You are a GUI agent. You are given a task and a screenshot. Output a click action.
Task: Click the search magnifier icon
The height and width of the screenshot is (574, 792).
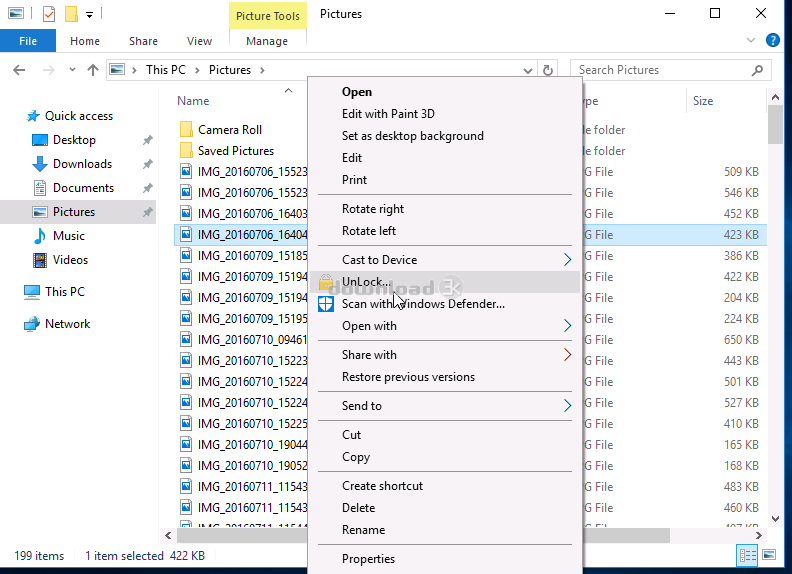click(758, 70)
